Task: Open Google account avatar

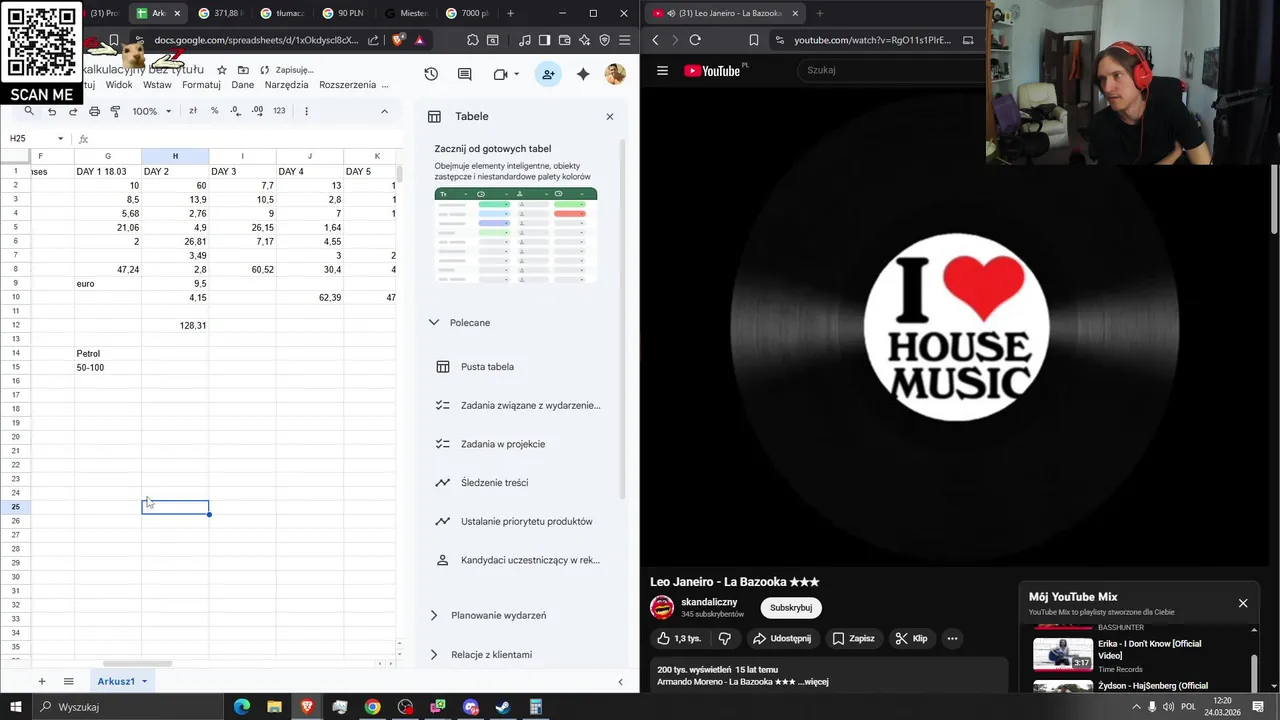Action: 615,74
